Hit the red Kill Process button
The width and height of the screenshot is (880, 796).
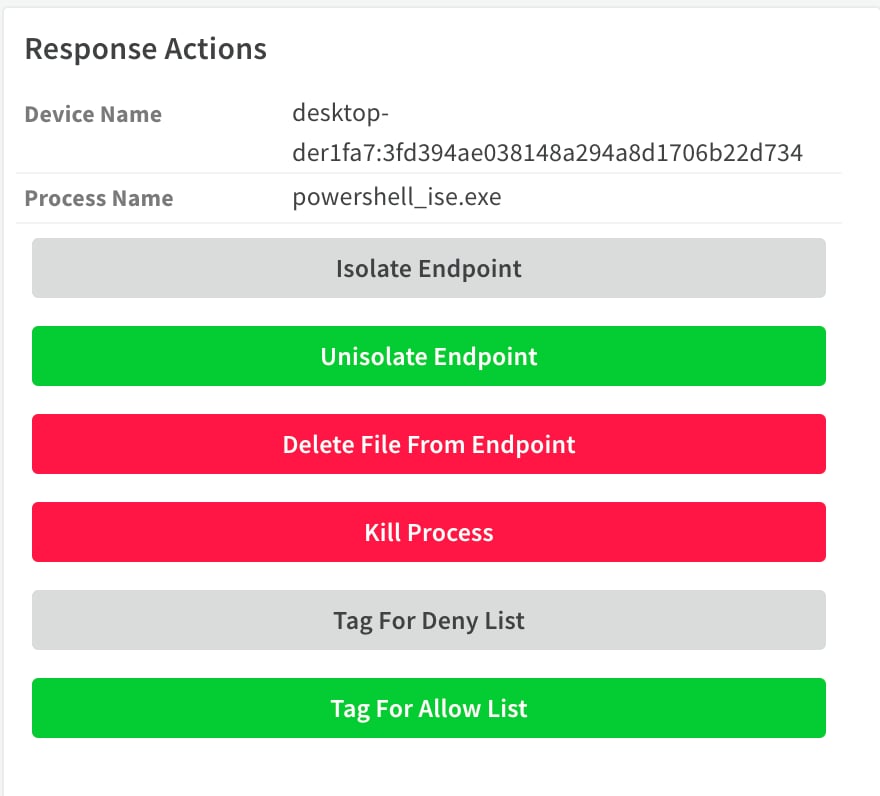(429, 532)
